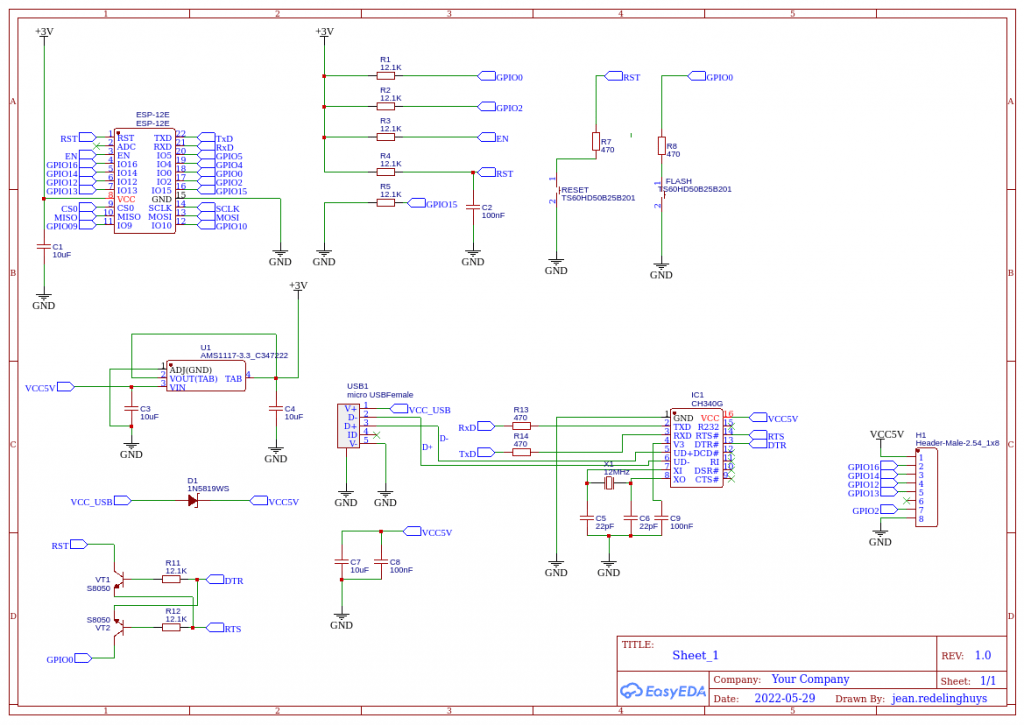1024x725 pixels.
Task: Click the '12MHz' crystal value label
Action: point(616,472)
